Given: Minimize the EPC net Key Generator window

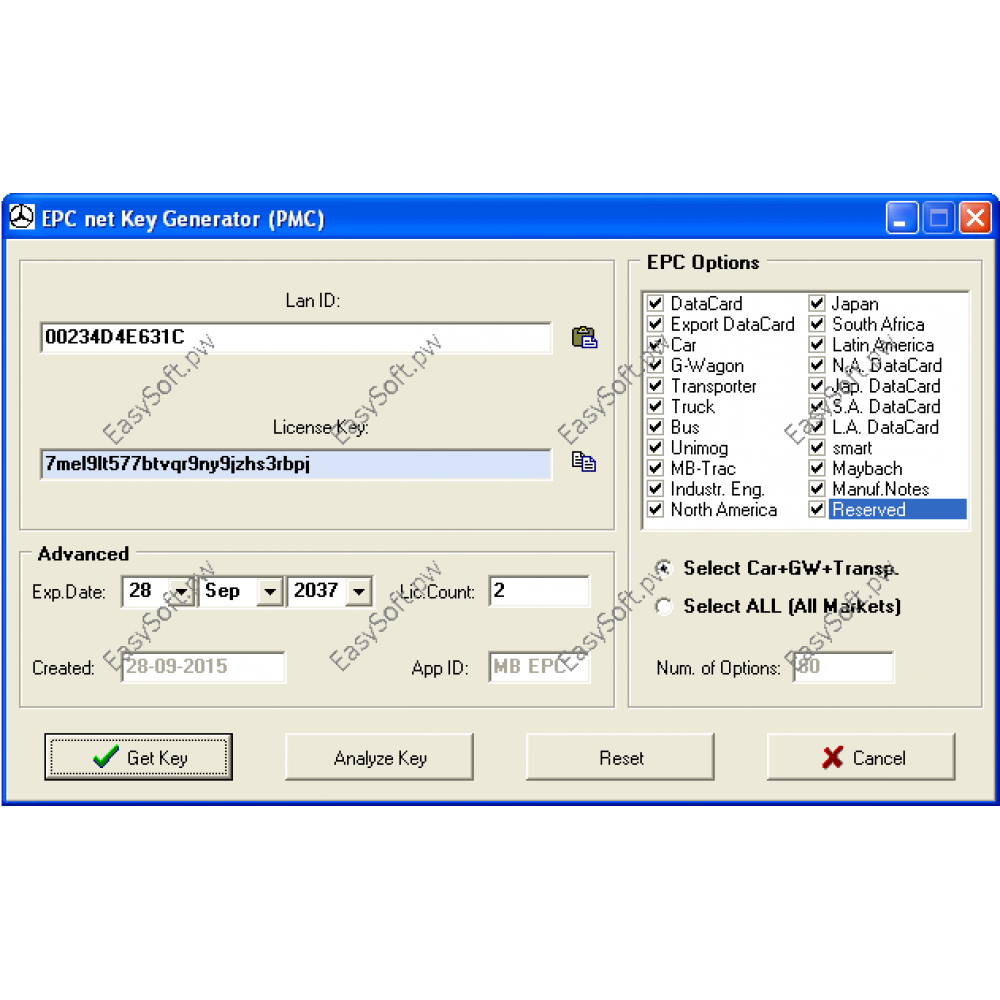Looking at the screenshot, I should (902, 218).
